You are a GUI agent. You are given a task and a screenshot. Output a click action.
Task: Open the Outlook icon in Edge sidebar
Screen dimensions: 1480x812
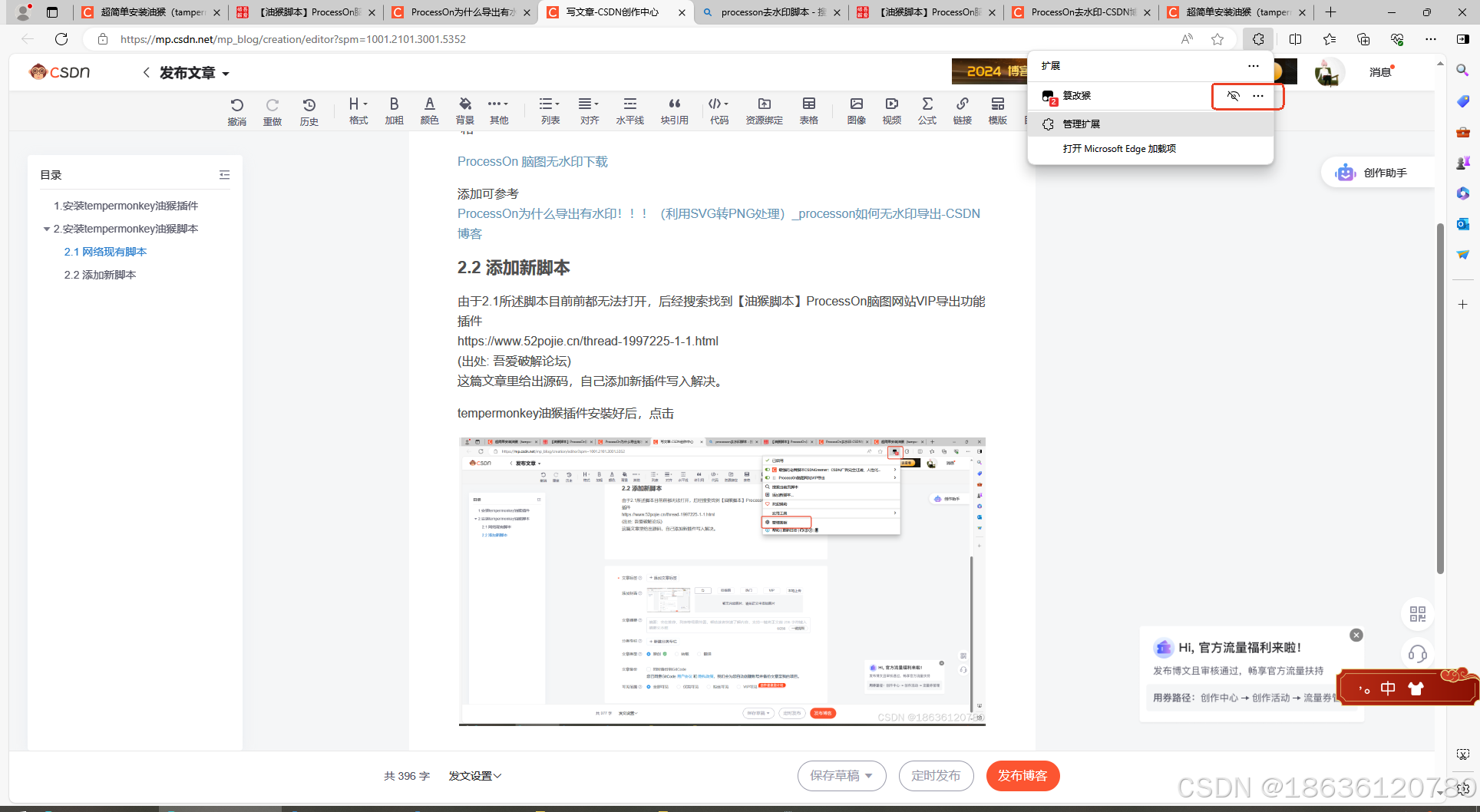[x=1462, y=224]
